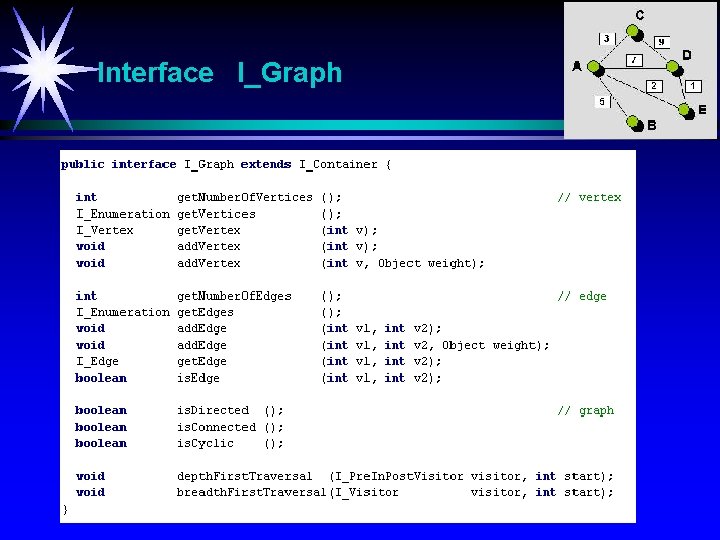Click the "boolean" keyword before isCyclic
This screenshot has height=540, width=720.
click(x=101, y=444)
